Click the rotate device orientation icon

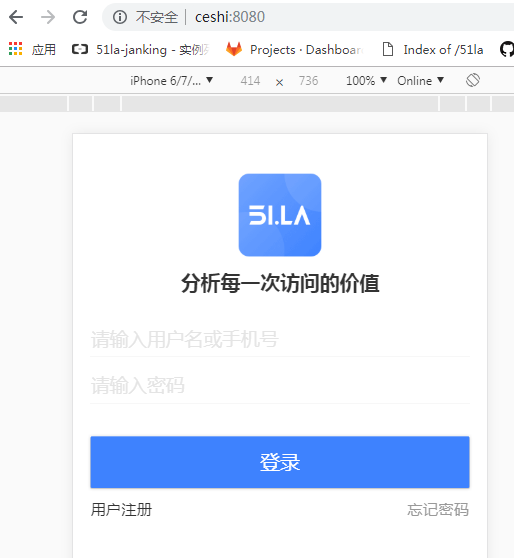(473, 80)
